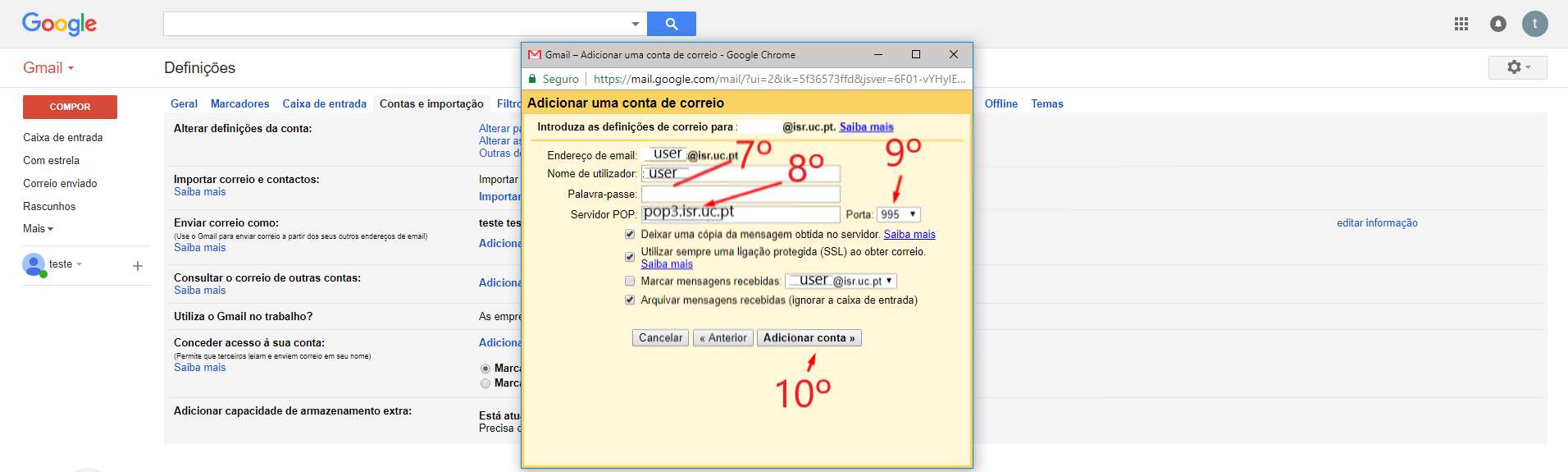The height and width of the screenshot is (472, 1568).
Task: Open the Gmail product dropdown
Action: coord(48,68)
